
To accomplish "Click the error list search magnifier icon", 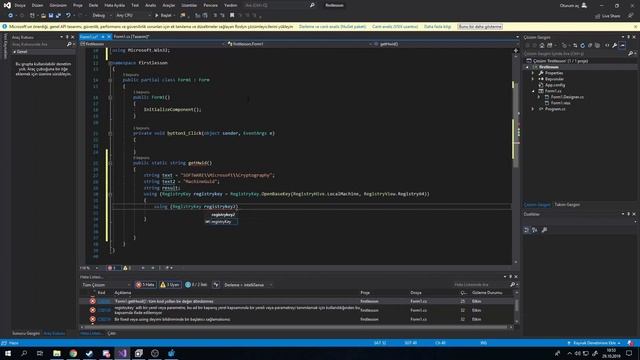I will click(513, 284).
